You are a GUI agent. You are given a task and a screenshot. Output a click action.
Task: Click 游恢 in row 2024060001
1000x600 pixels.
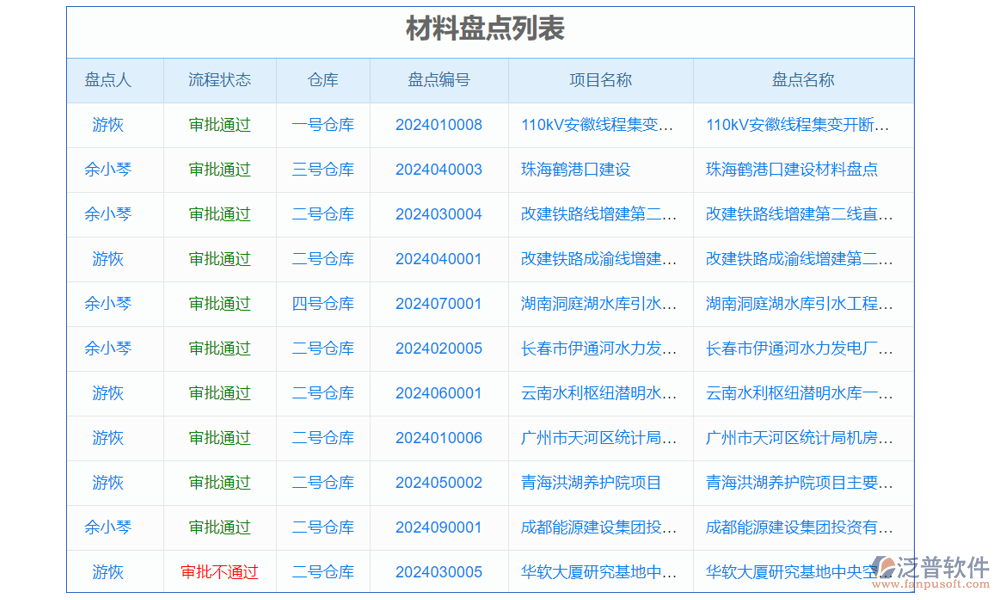tap(108, 393)
